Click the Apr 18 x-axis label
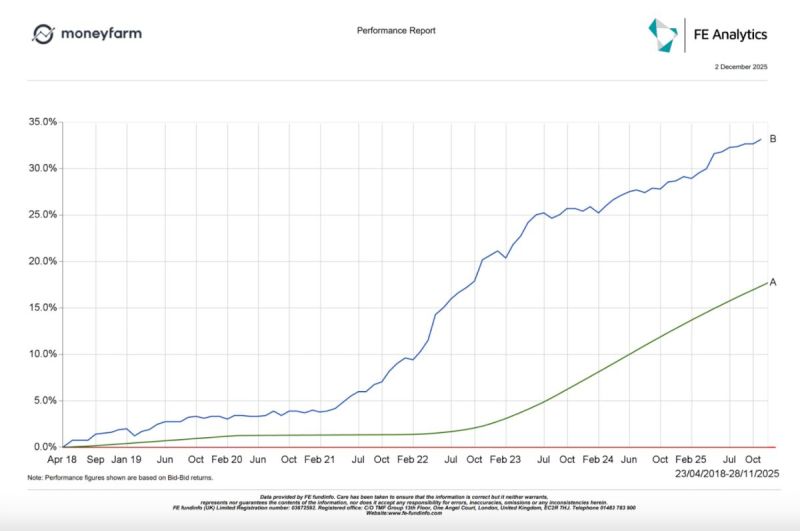This screenshot has height=531, width=800. [x=63, y=460]
